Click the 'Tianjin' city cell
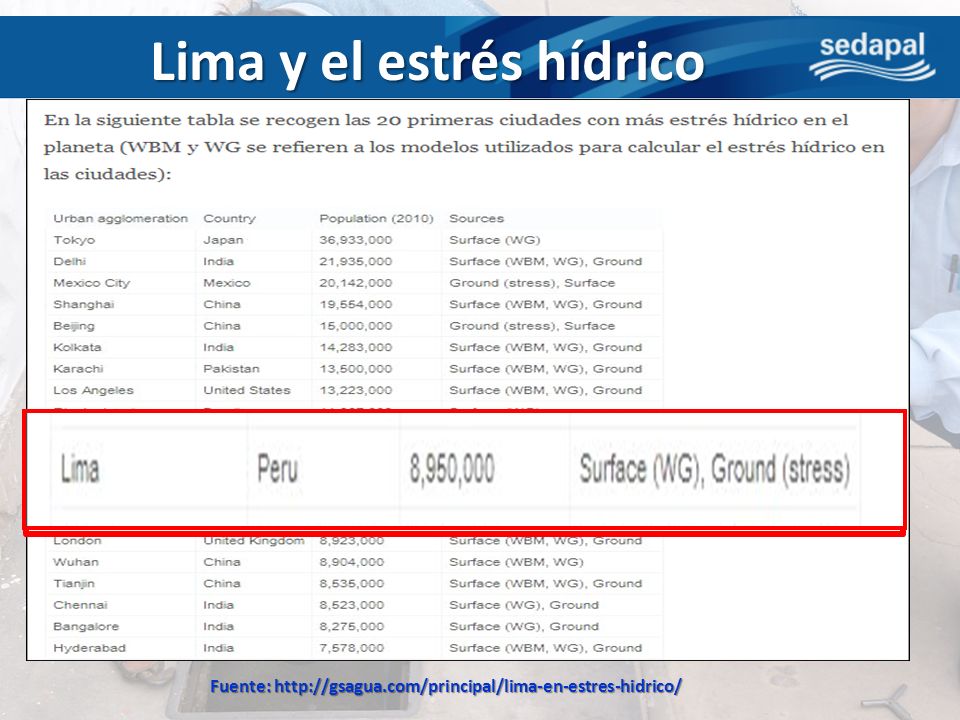Screen dimensions: 960x720 74,583
